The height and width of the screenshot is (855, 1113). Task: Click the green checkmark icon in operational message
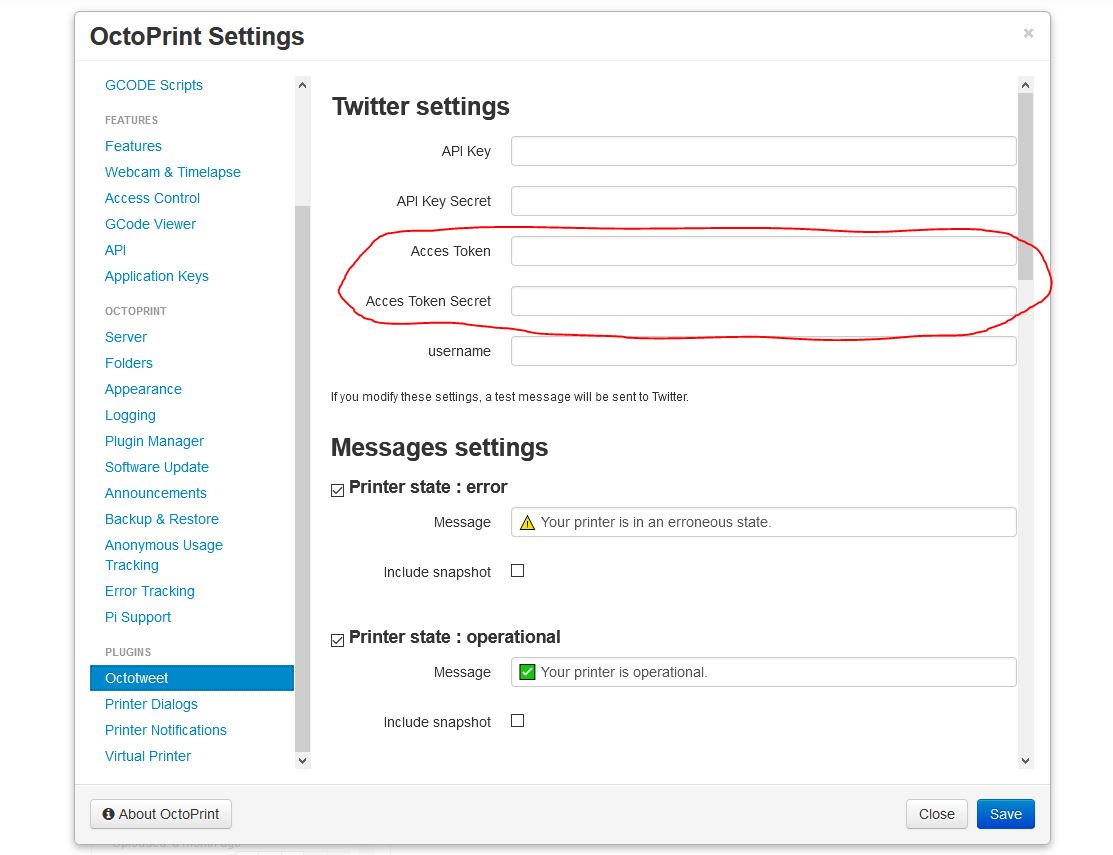click(x=527, y=672)
